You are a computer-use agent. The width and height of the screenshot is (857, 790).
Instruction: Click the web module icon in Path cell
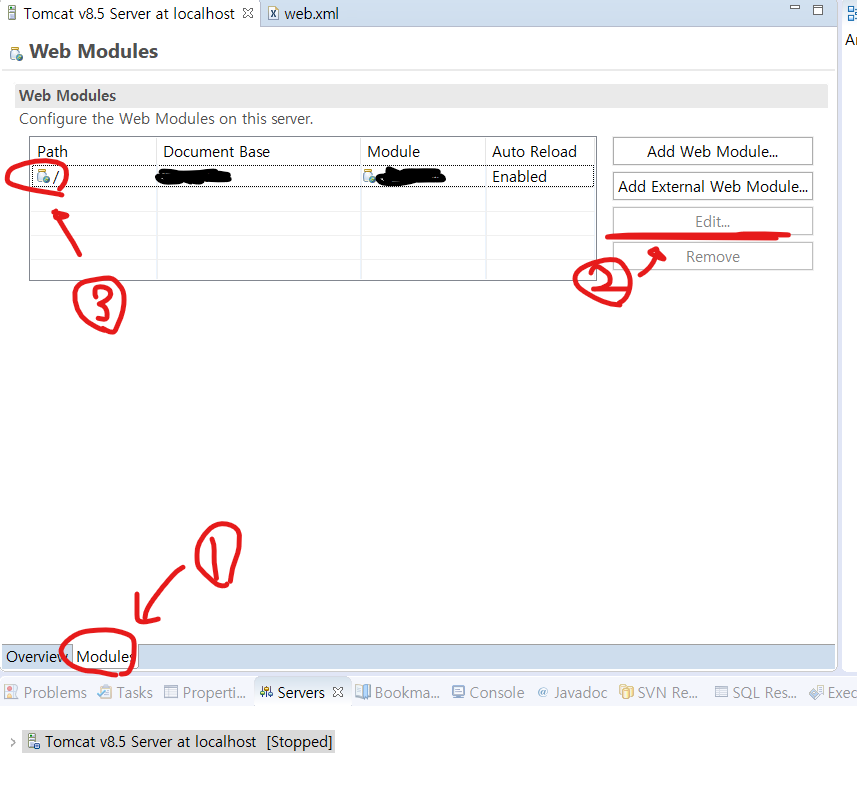pos(43,176)
